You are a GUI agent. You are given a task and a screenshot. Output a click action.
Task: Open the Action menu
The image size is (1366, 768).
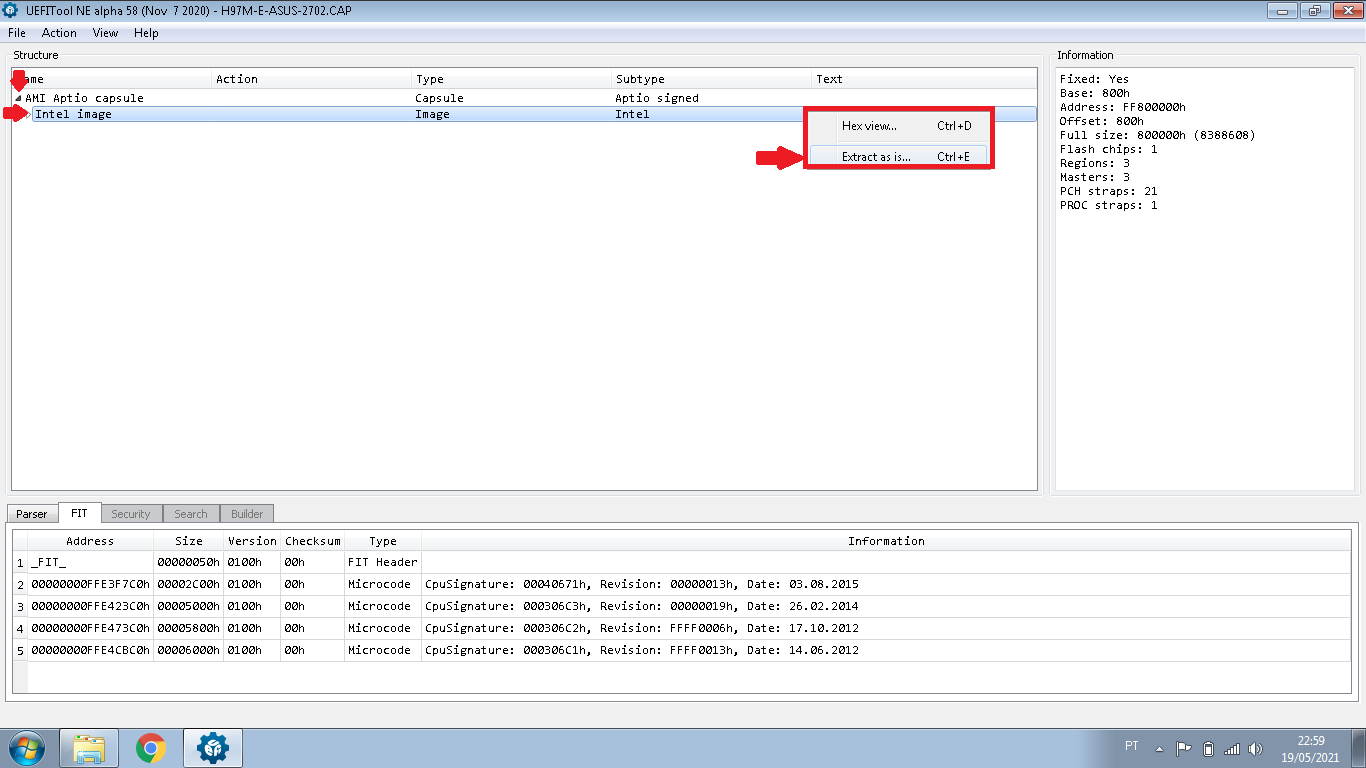coord(59,33)
